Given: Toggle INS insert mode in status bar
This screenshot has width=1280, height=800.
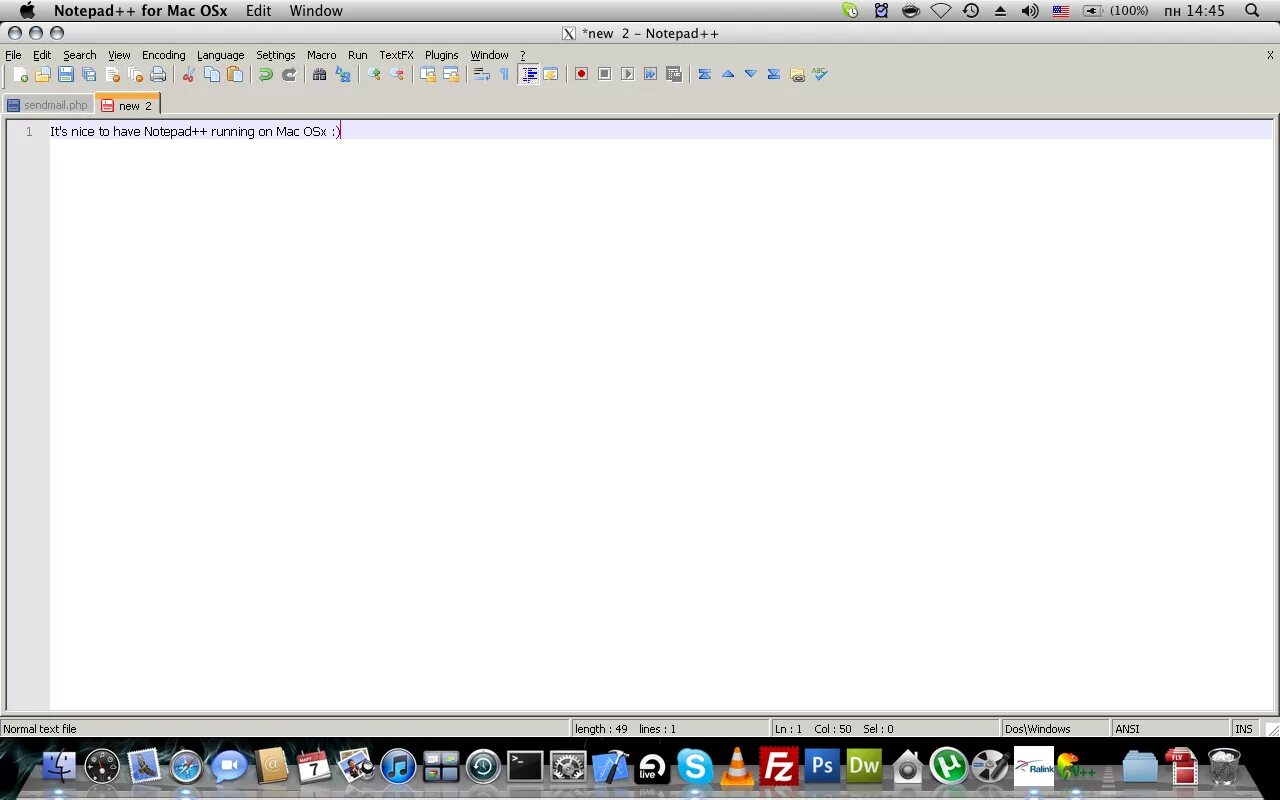Looking at the screenshot, I should (x=1244, y=729).
